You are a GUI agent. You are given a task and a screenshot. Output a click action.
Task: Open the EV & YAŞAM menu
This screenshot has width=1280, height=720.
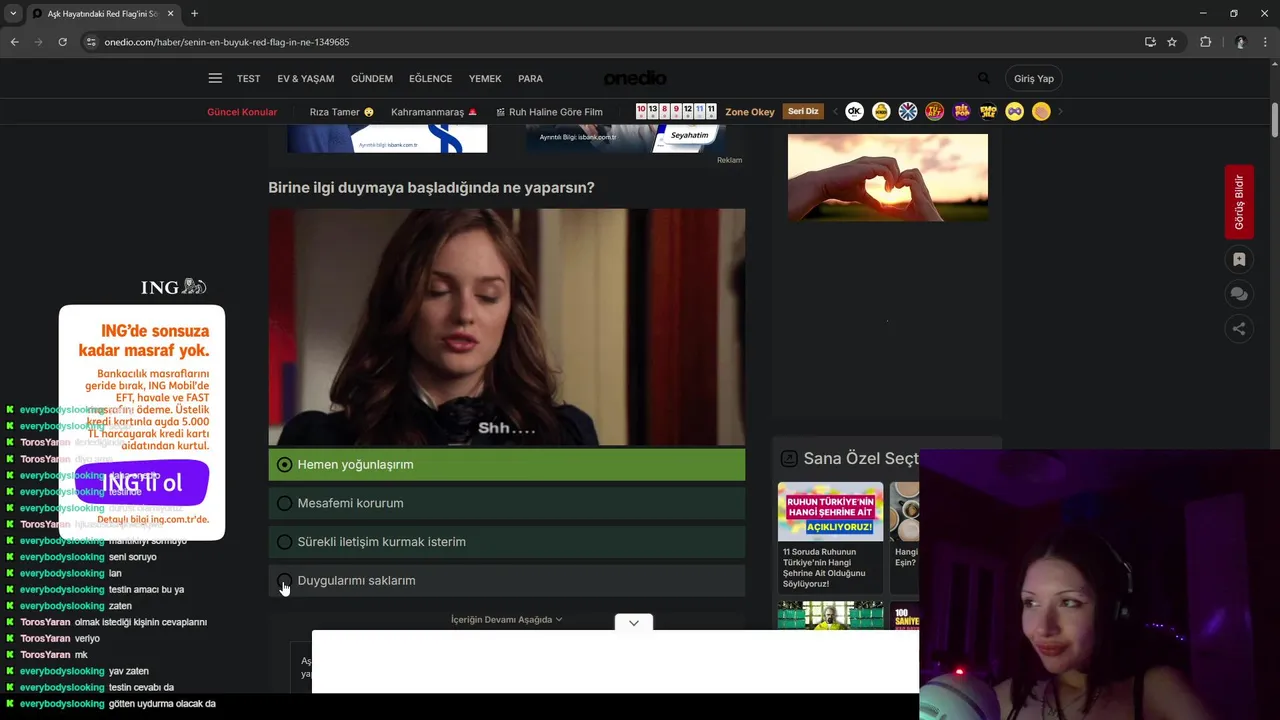pos(306,78)
